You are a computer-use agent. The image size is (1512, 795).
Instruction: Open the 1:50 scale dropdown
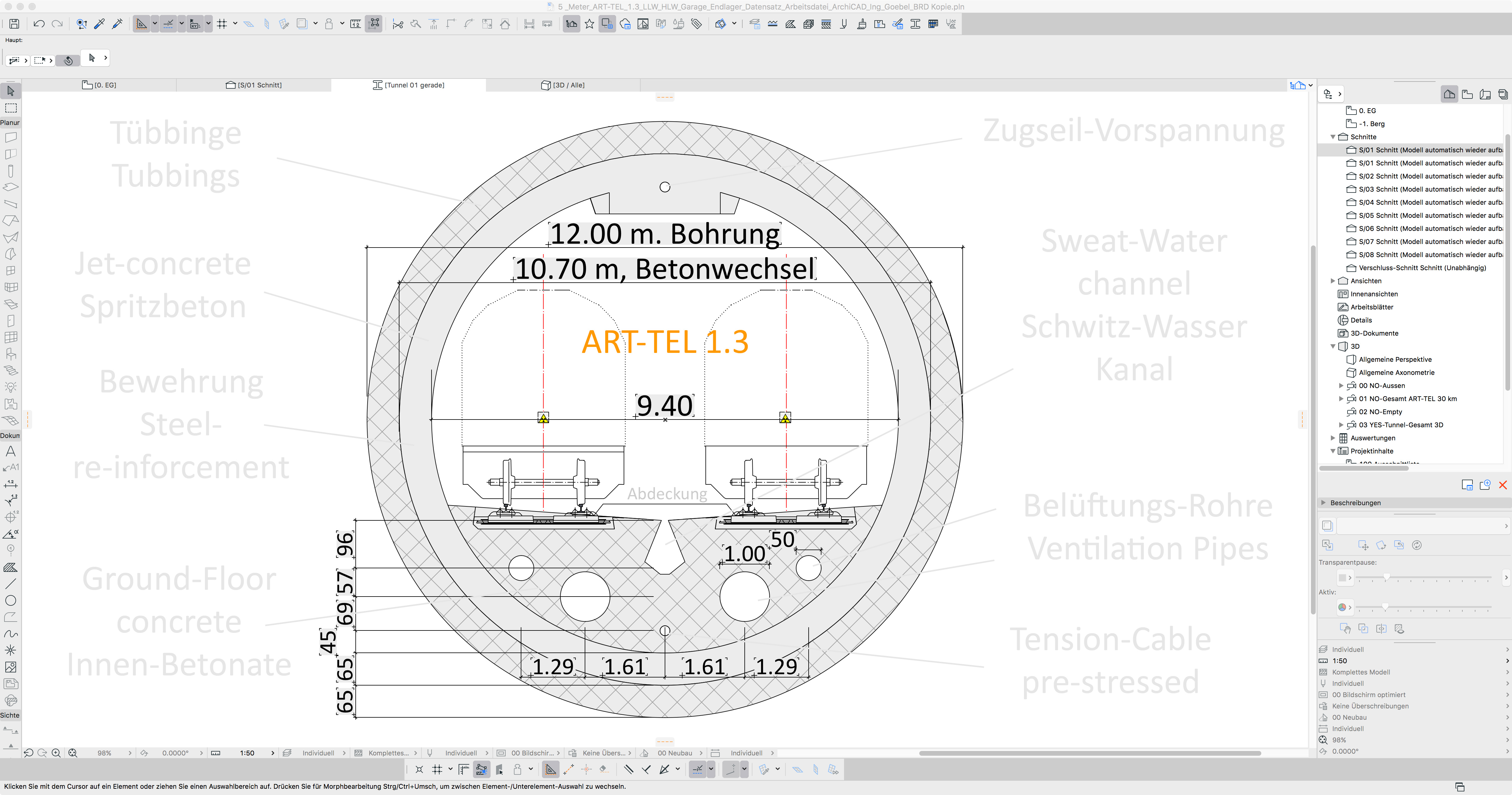point(247,753)
